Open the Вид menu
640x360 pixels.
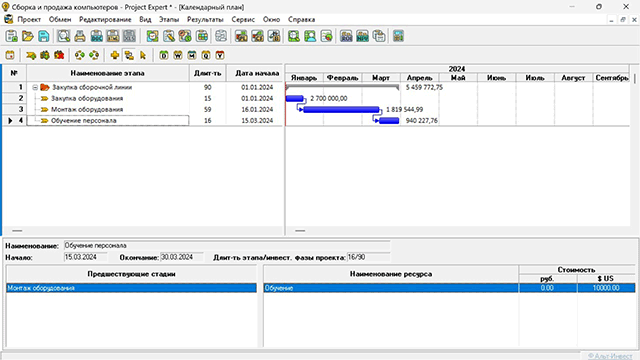point(145,20)
